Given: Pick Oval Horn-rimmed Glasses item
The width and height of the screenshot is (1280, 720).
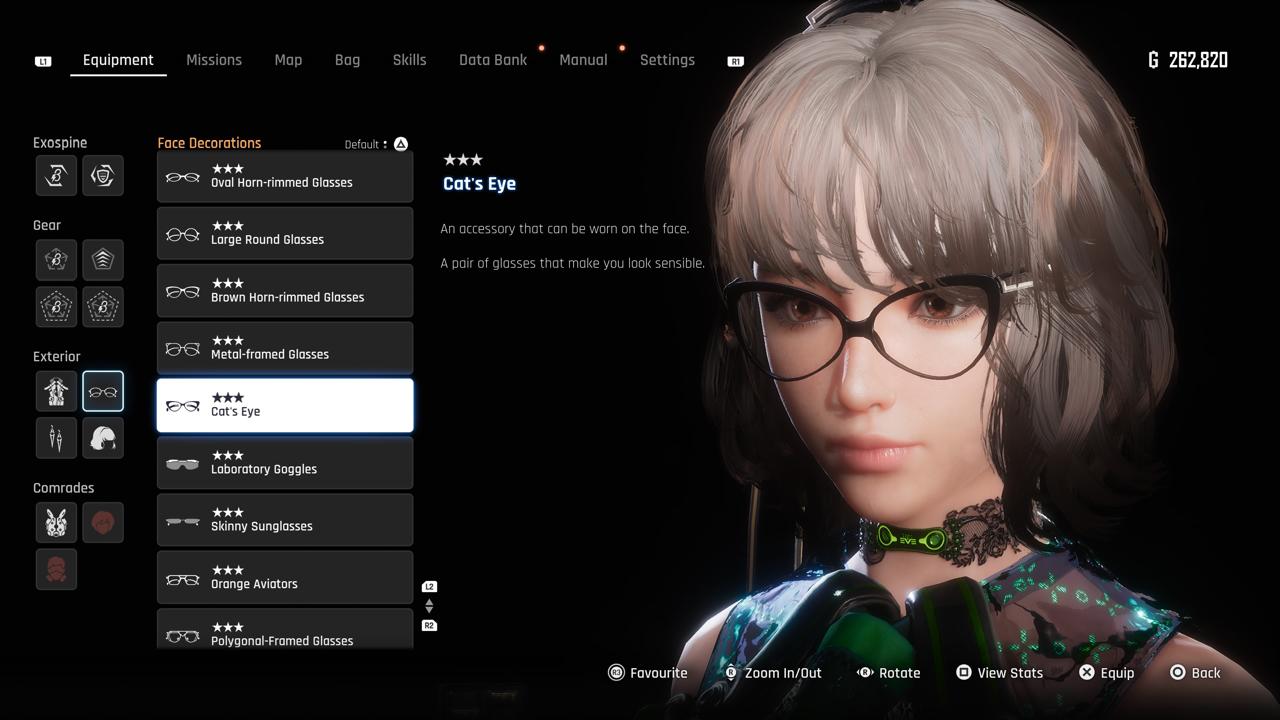Looking at the screenshot, I should point(285,177).
